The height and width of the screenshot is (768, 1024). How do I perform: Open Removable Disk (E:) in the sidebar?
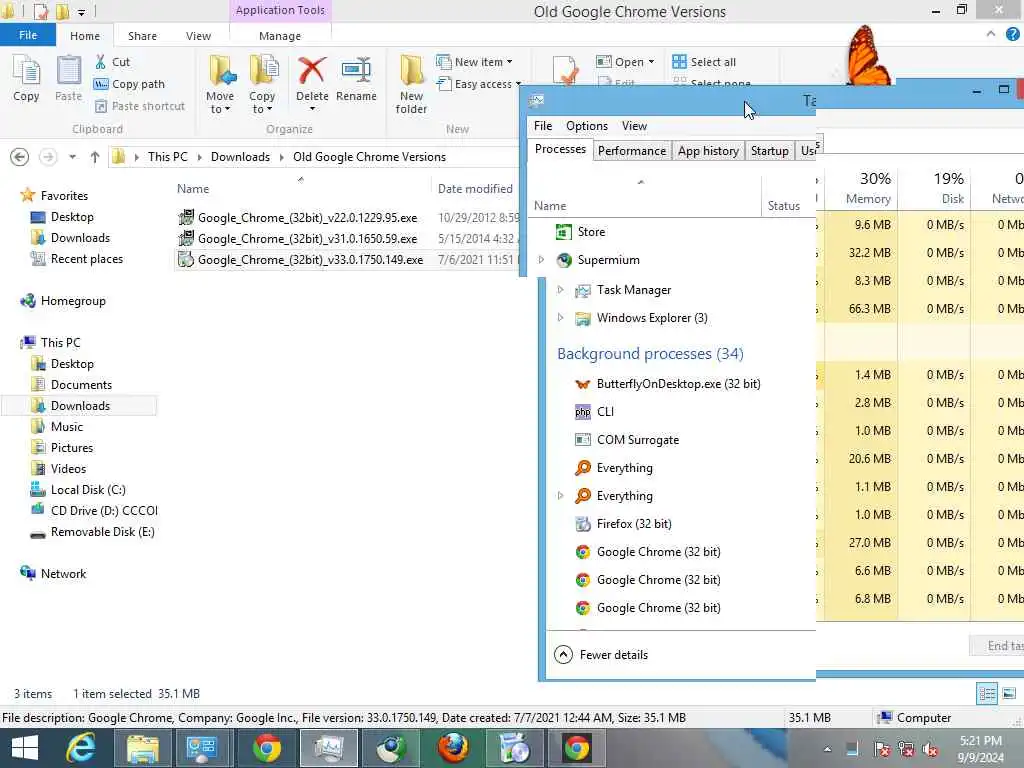[x=92, y=532]
